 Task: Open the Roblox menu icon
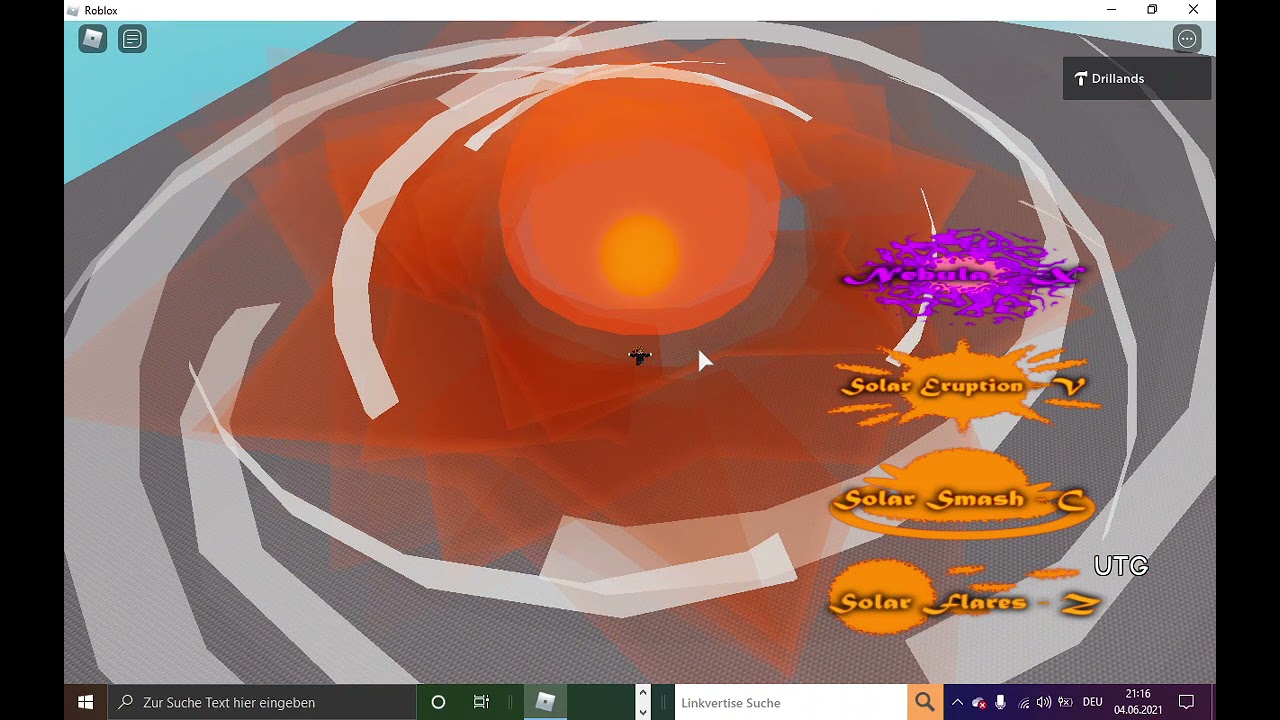[x=93, y=39]
